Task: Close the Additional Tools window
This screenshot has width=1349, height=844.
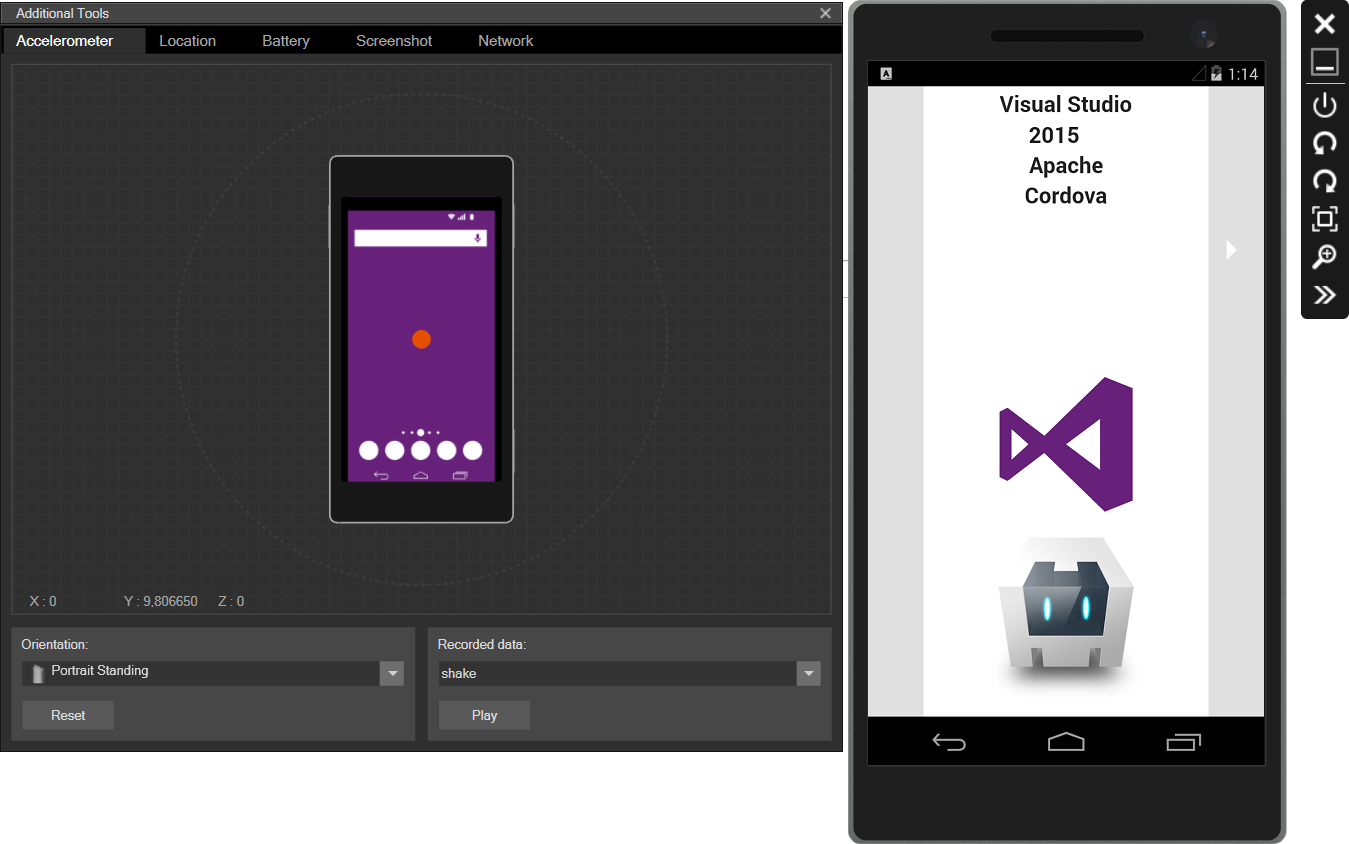Action: 825,13
